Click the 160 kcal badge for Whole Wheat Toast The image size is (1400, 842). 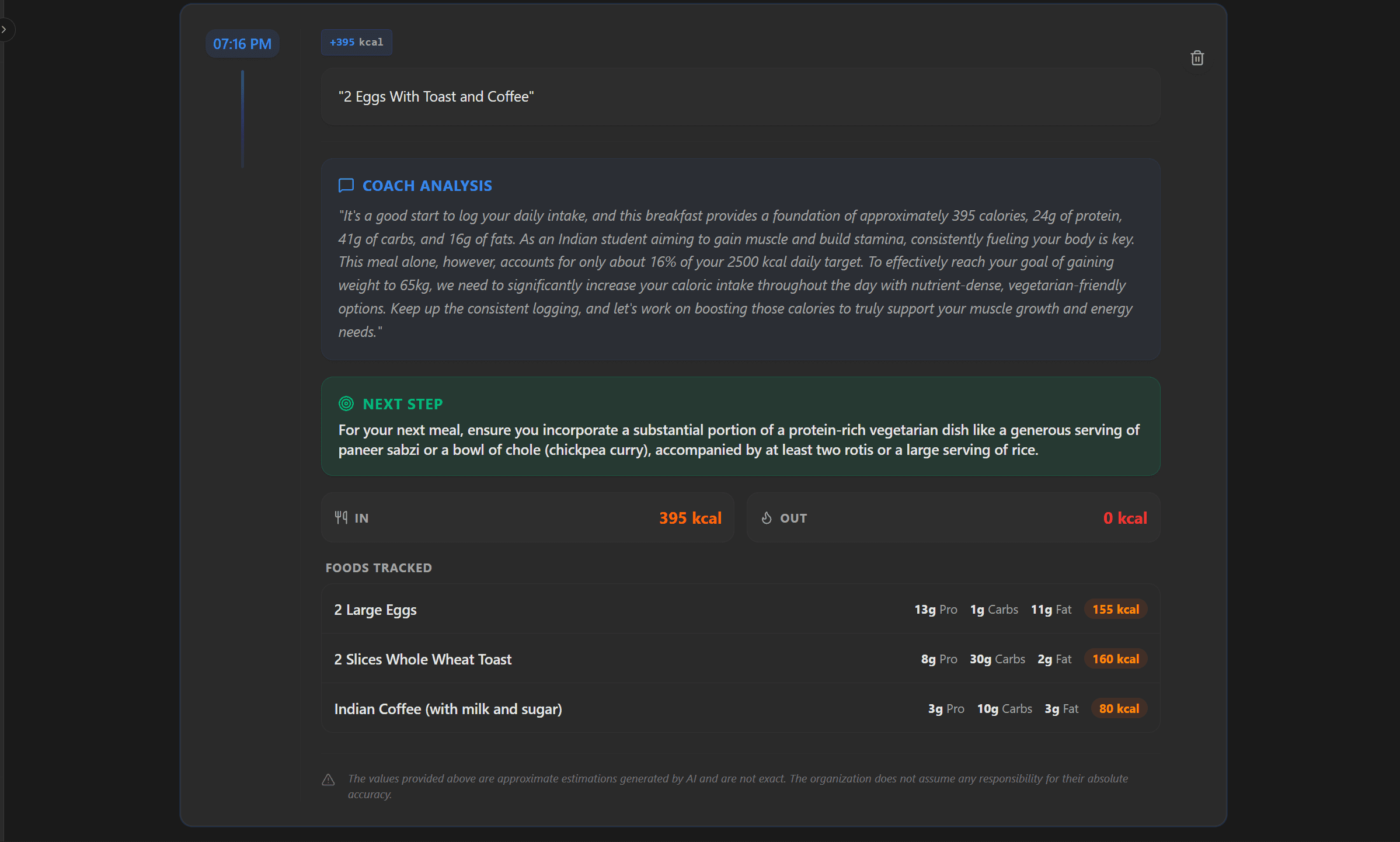(1115, 659)
